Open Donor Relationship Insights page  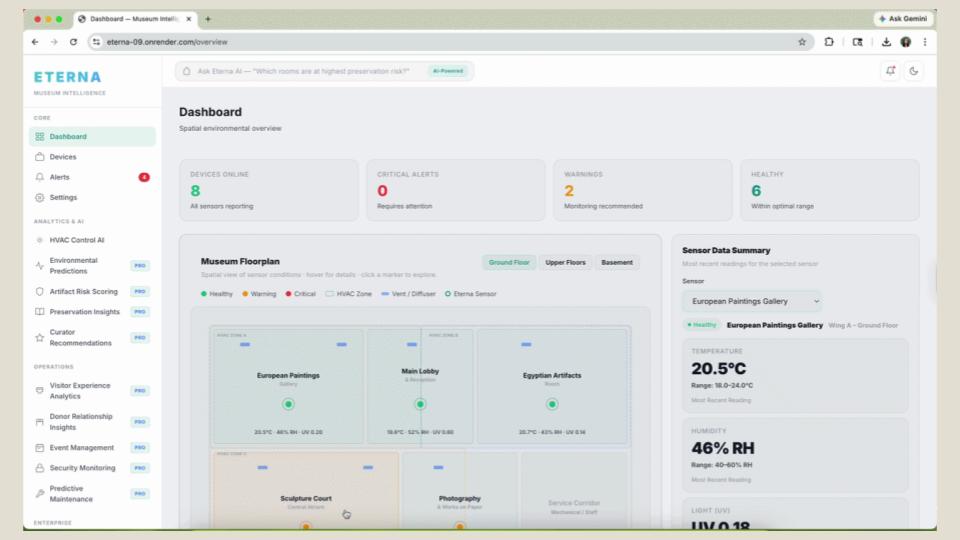point(92,422)
